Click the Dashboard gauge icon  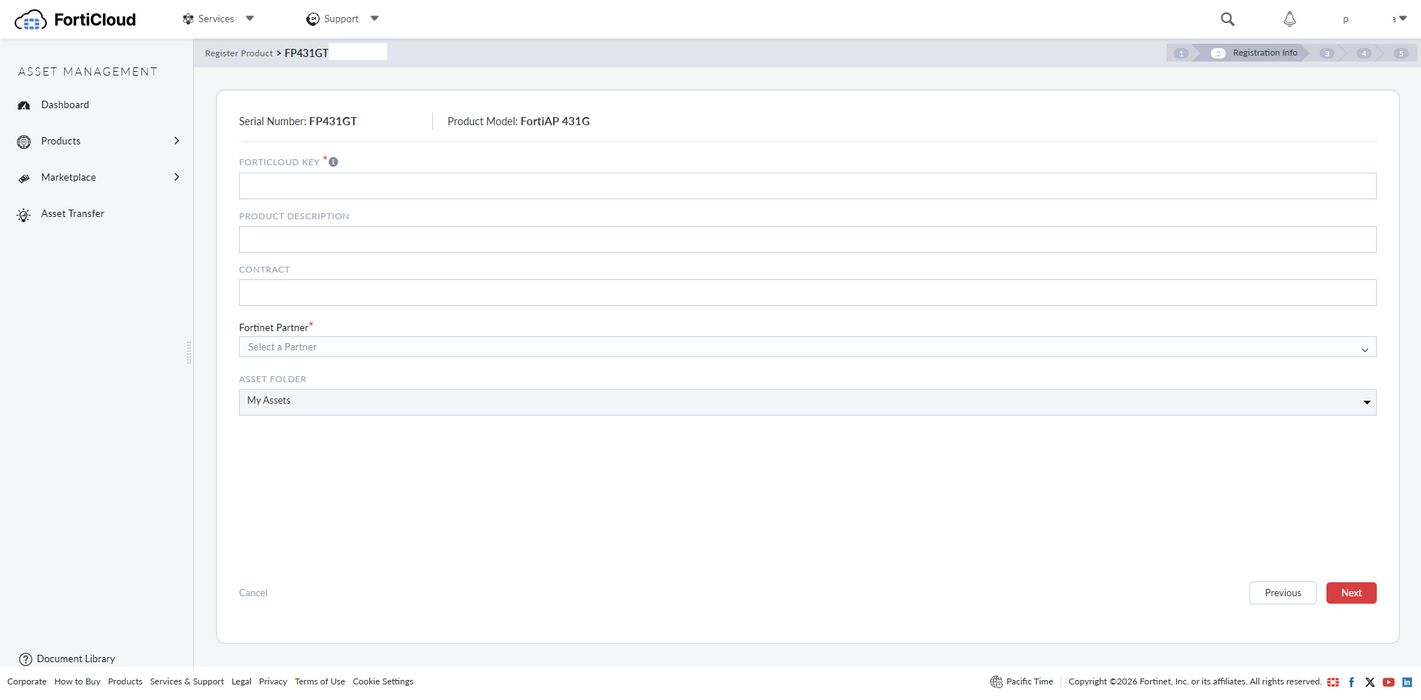pos(24,105)
